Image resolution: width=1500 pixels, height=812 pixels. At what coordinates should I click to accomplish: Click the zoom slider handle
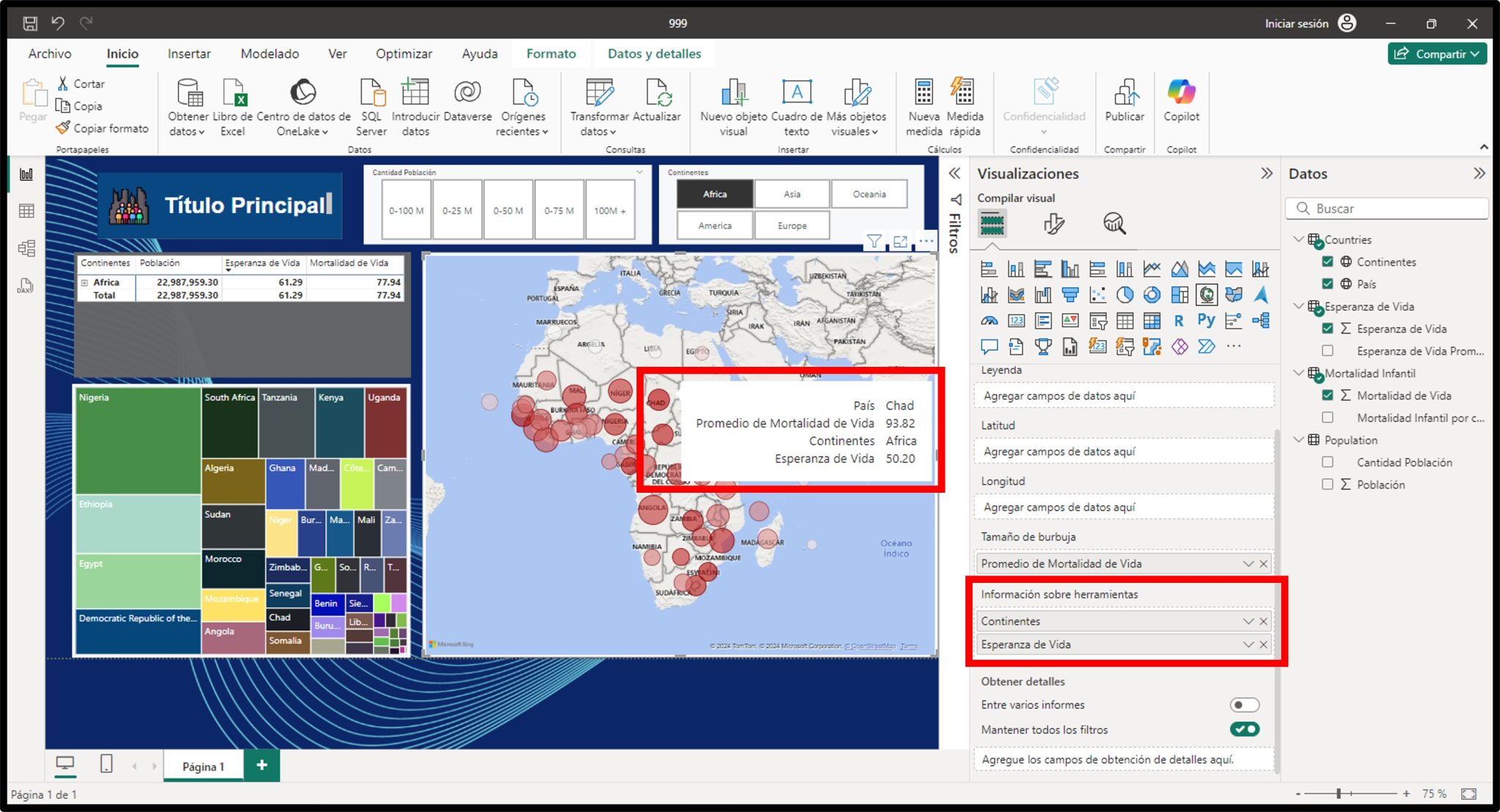coord(1338,794)
